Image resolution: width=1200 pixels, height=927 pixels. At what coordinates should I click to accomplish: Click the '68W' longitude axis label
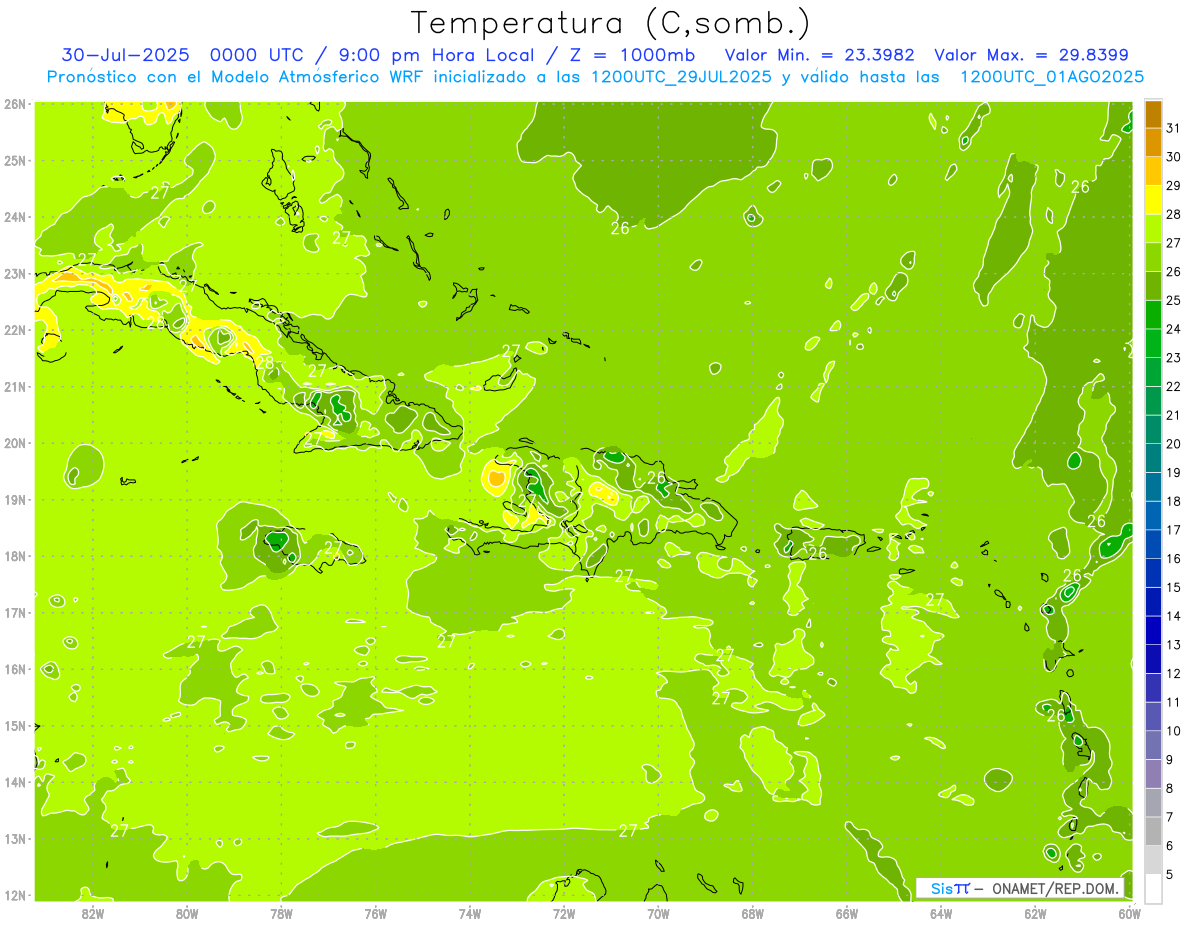click(x=753, y=913)
